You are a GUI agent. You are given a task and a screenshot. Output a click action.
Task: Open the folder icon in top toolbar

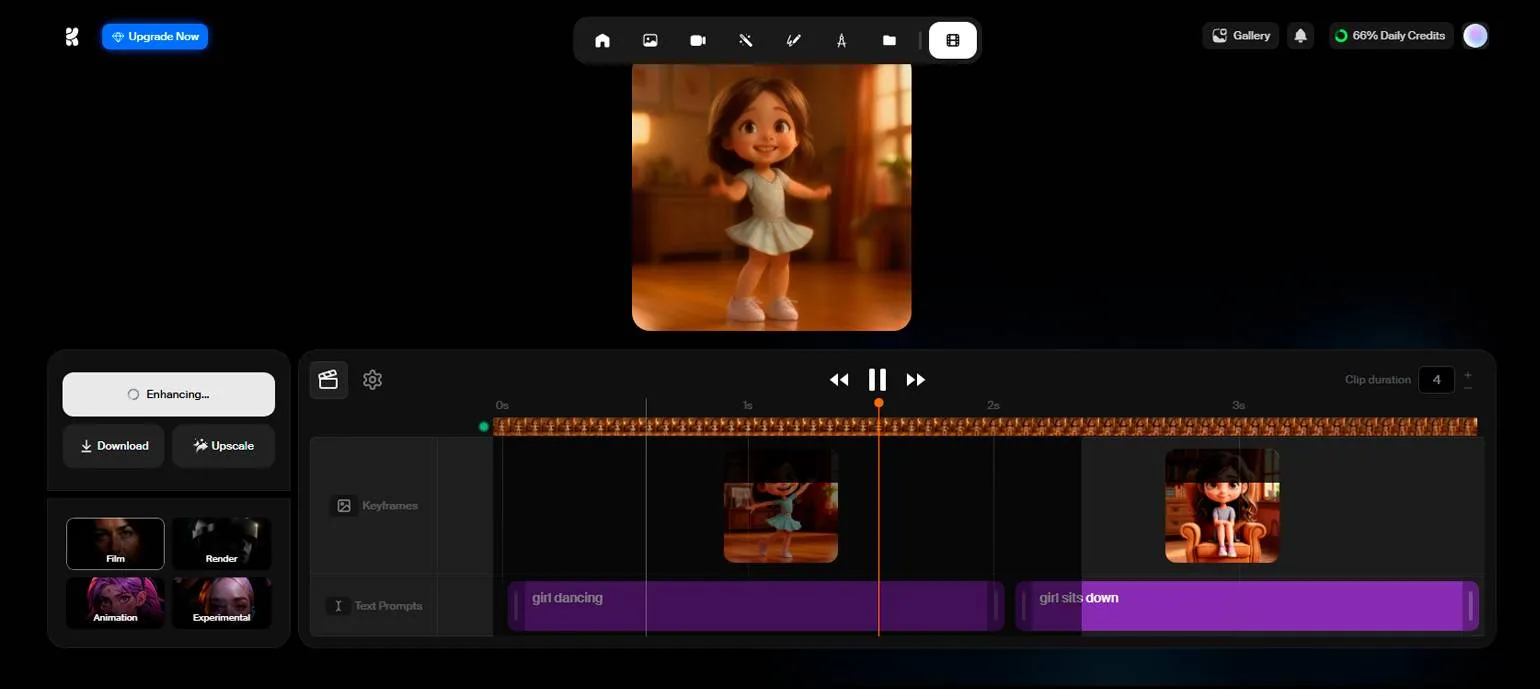[889, 40]
